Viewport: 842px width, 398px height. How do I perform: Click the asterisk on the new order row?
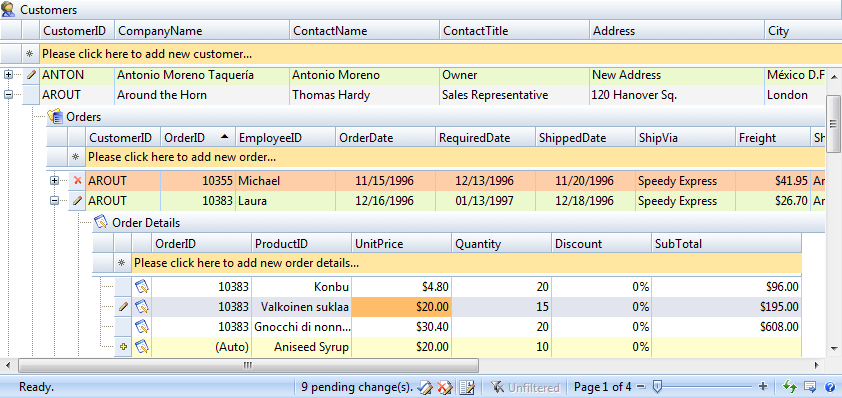coord(76,157)
